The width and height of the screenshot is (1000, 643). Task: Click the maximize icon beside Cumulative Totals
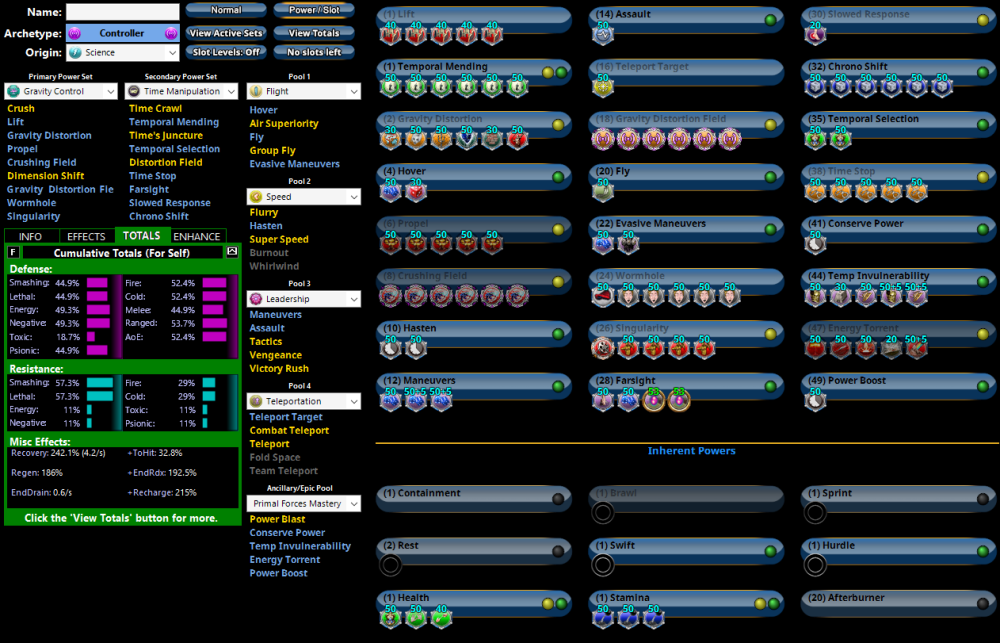(233, 252)
